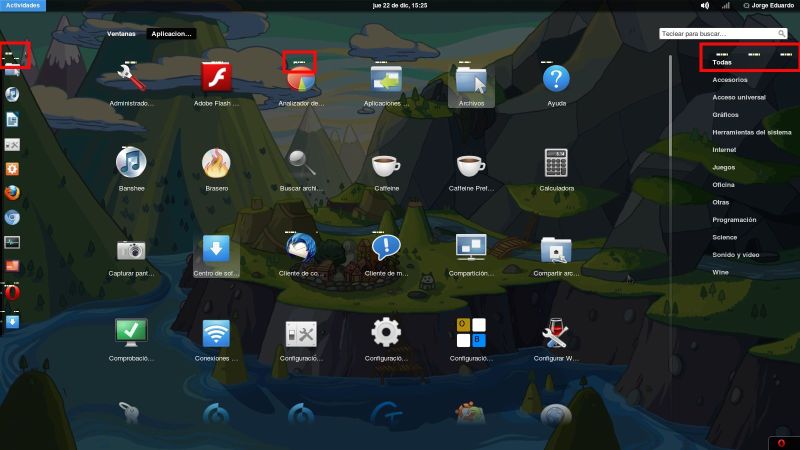Open the Archivos folder icon
This screenshot has width=800, height=450.
coord(471,80)
